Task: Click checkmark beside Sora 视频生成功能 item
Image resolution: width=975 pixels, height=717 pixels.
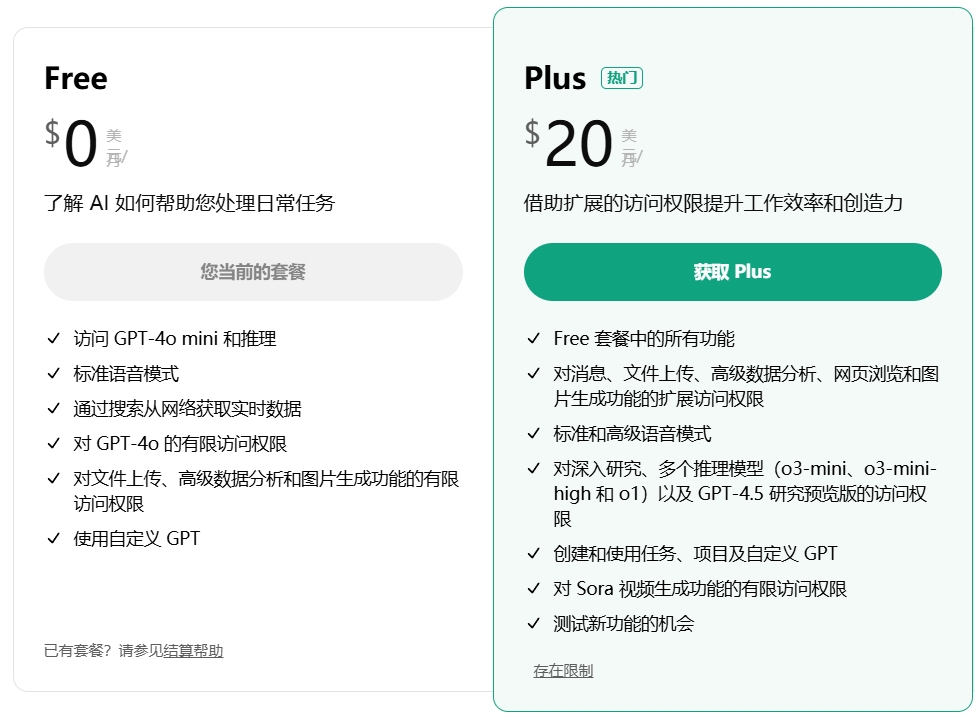Action: point(534,588)
